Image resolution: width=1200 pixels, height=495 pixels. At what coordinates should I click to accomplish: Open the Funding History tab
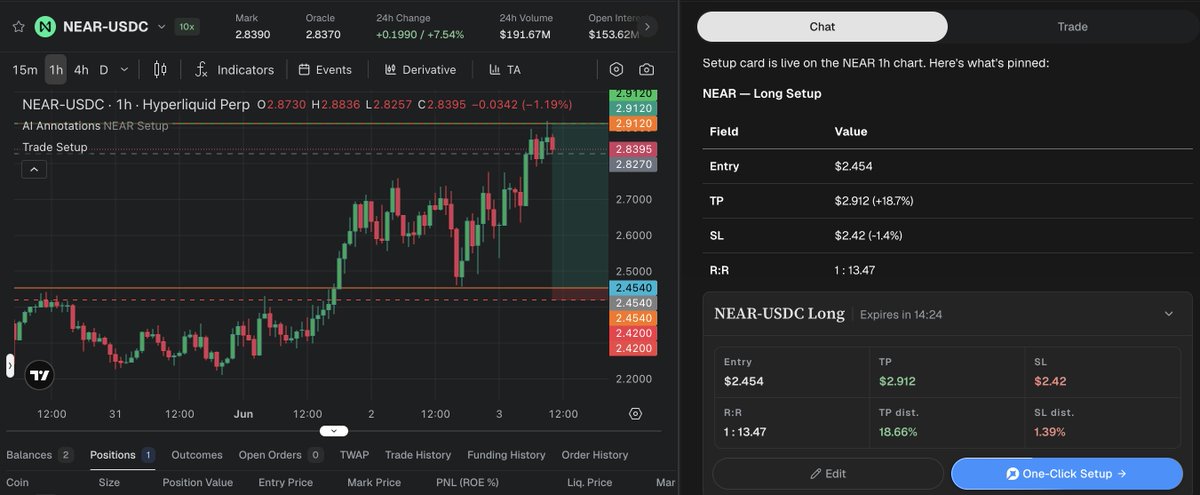[x=506, y=455]
